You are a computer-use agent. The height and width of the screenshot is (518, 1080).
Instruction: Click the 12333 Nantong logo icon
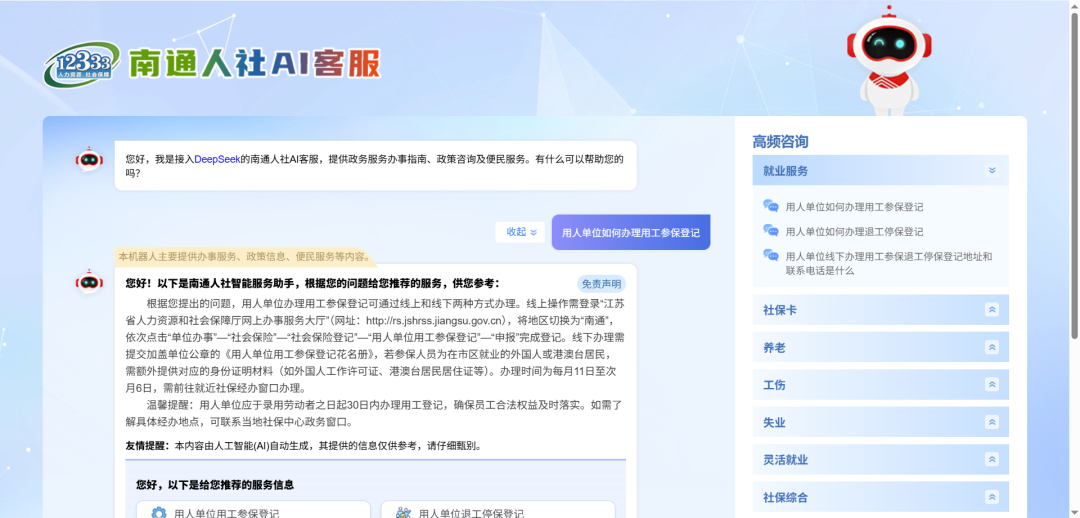pyautogui.click(x=80, y=65)
